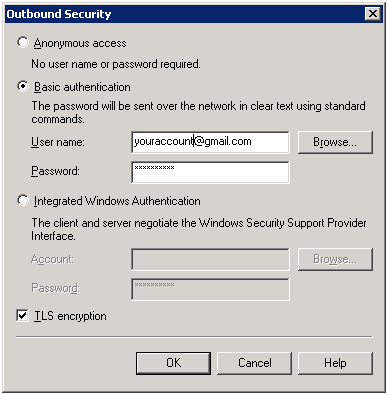Click the "Integrated Windows Authentication" label text
The image size is (388, 395).
tap(117, 201)
